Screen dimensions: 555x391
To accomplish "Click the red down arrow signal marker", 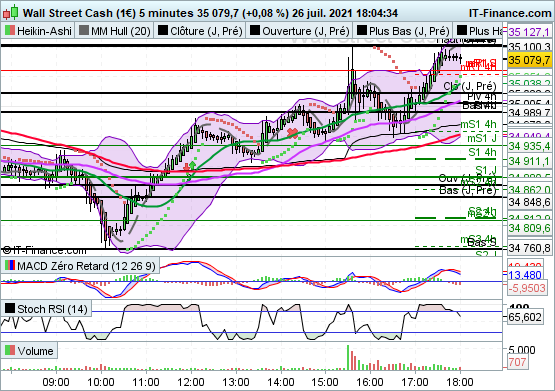I will pos(187,167).
